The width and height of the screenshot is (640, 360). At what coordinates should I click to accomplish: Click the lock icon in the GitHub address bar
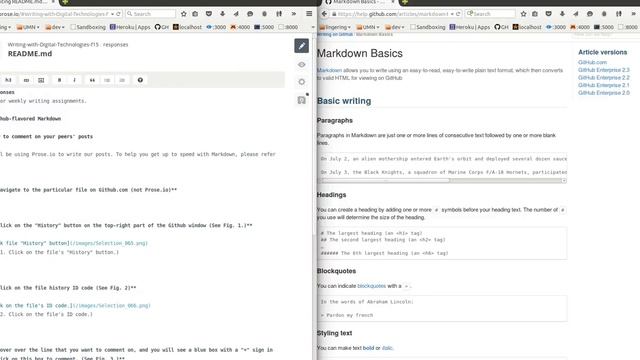(334, 14)
